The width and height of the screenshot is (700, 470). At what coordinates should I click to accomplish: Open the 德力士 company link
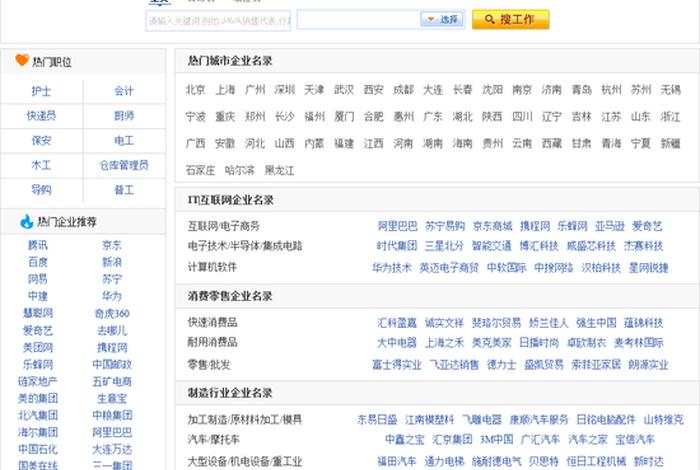(x=501, y=365)
